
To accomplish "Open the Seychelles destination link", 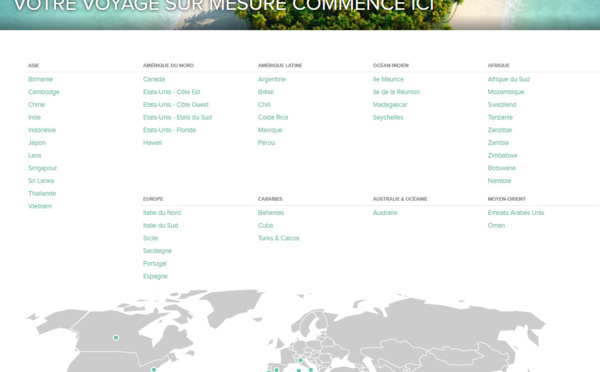I will coord(388,117).
